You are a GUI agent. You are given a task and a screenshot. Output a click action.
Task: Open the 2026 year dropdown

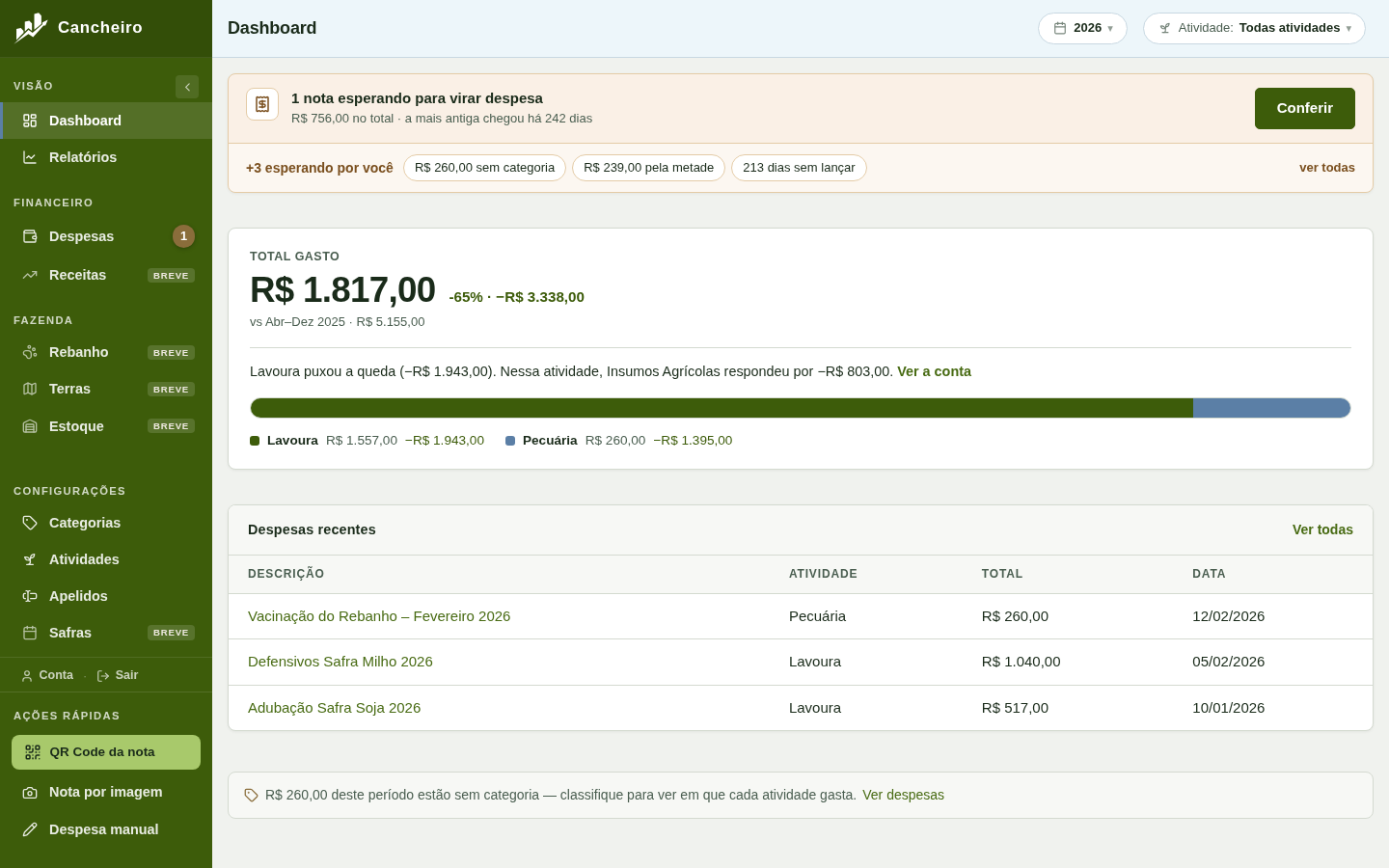click(x=1082, y=28)
